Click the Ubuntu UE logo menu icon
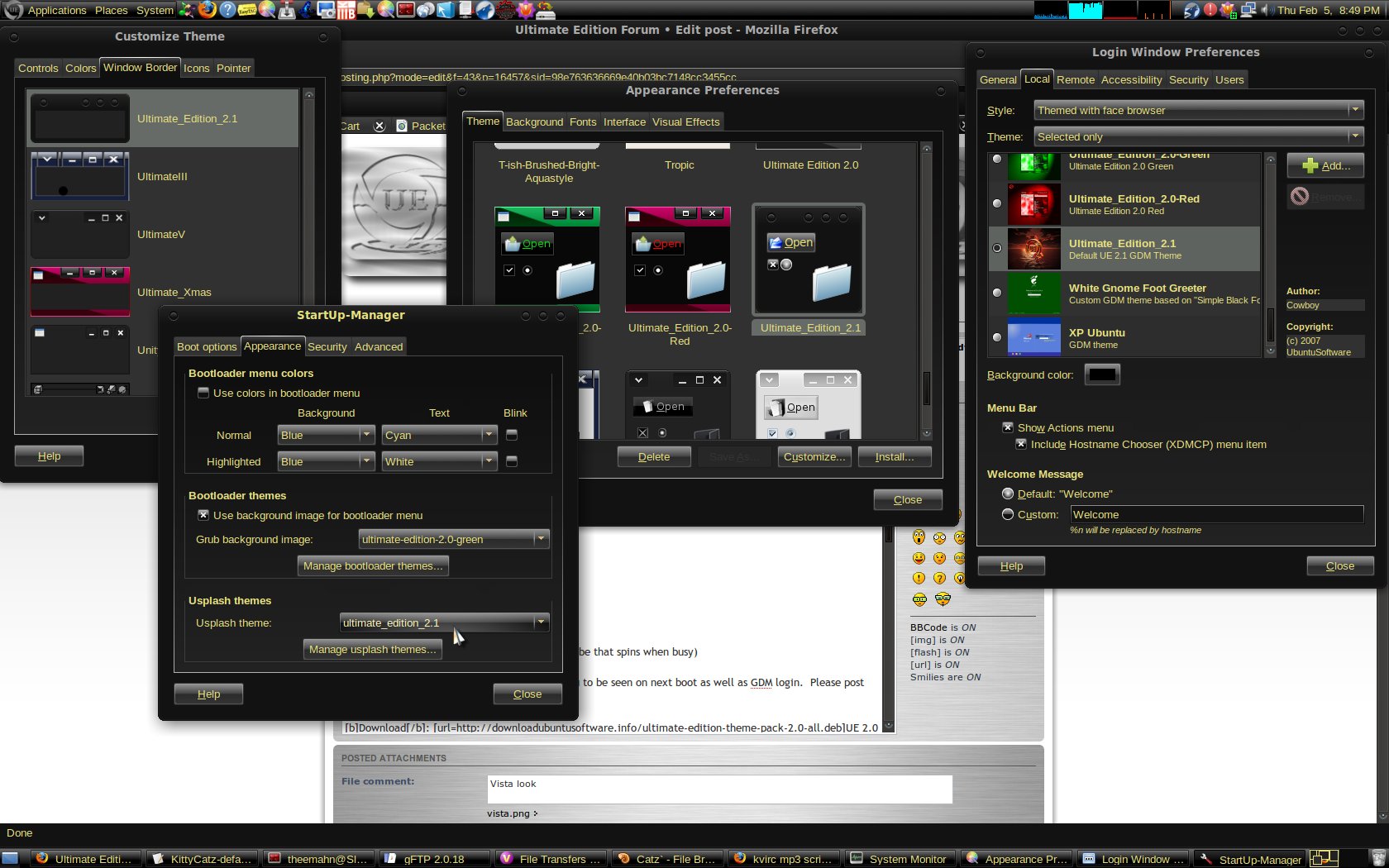This screenshot has width=1389, height=868. (13, 10)
